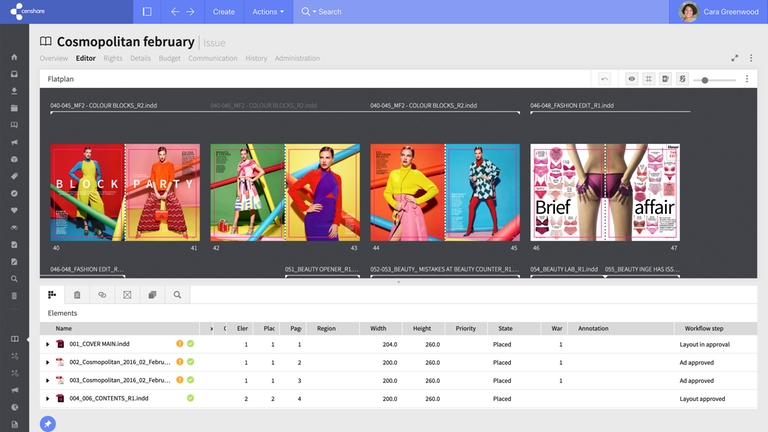Open the Administration tab
Image resolution: width=768 pixels, height=432 pixels.
click(297, 58)
